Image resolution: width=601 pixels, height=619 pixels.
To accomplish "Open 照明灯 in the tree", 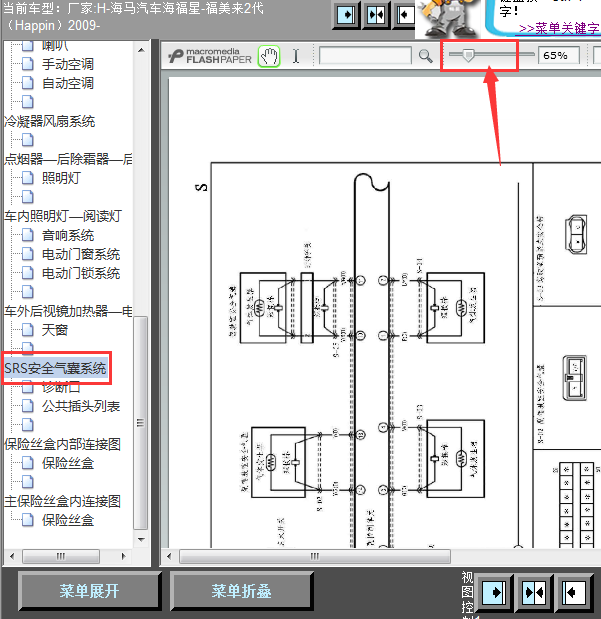I will pos(61,178).
